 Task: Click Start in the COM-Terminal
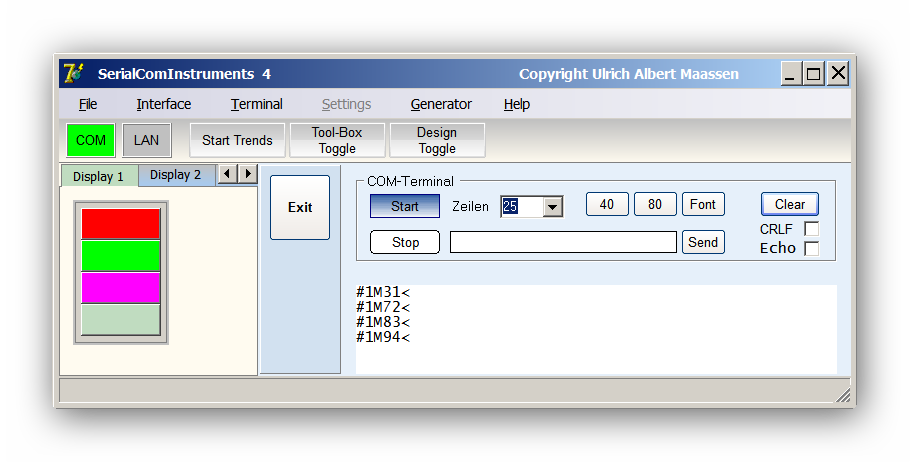tap(405, 206)
